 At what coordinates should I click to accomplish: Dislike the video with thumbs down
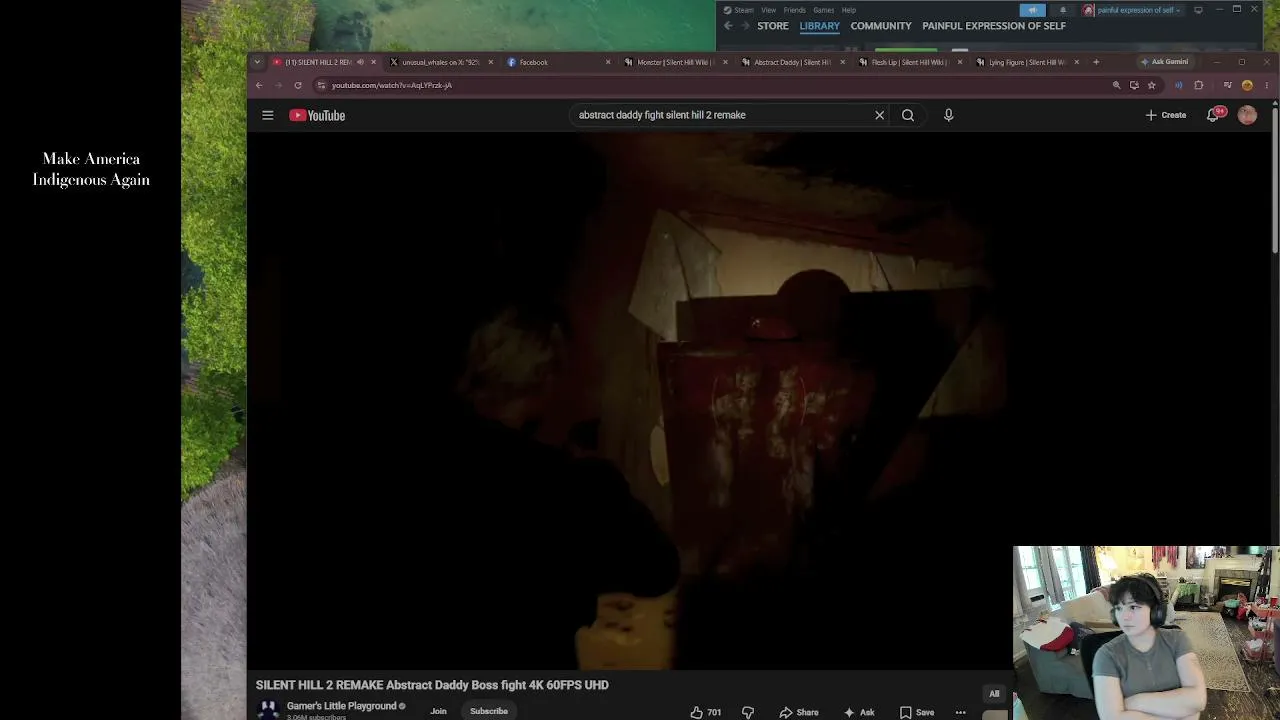click(748, 712)
